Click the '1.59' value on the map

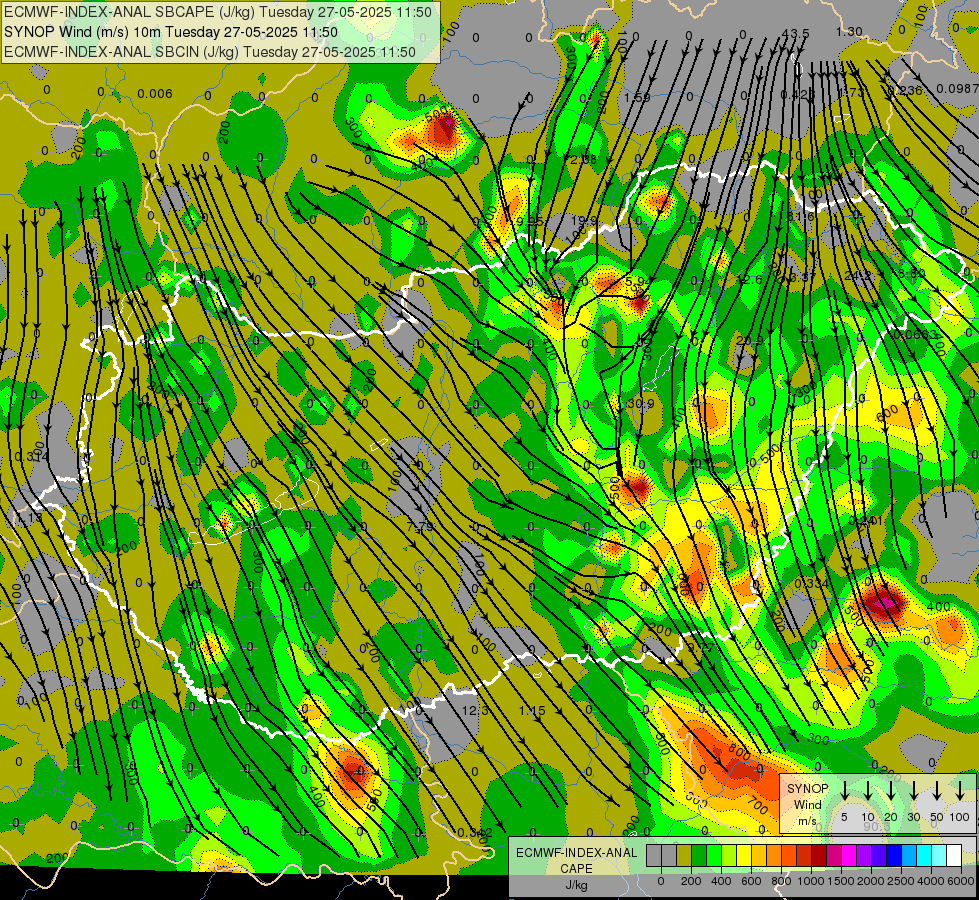(637, 97)
